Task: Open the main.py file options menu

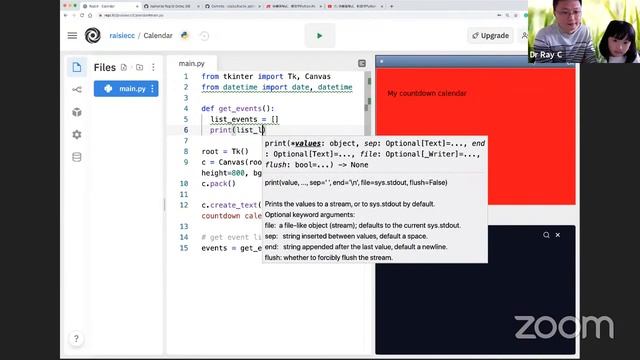Action: (153, 89)
